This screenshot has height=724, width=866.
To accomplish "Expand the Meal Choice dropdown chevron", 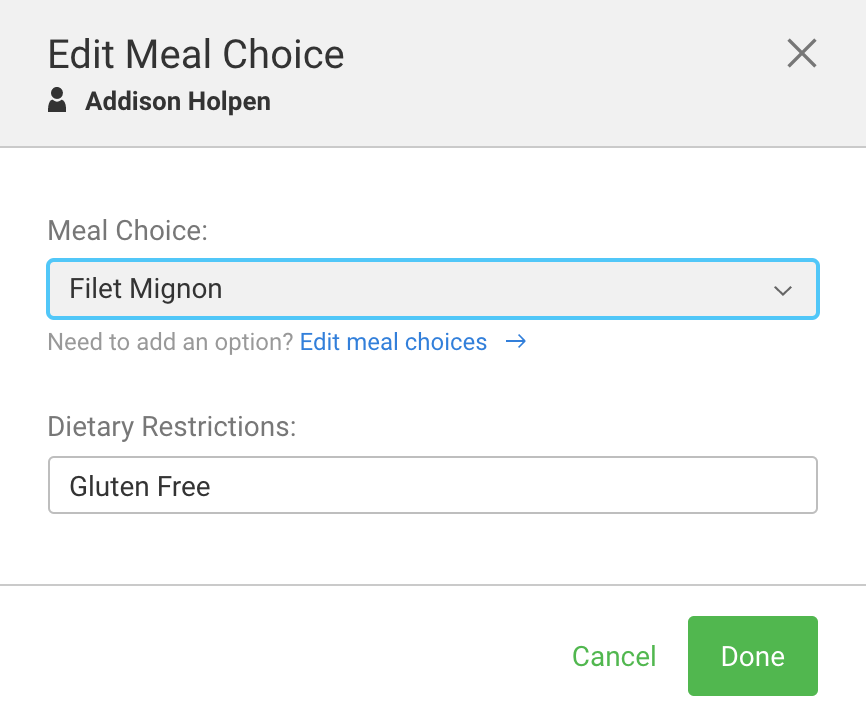I will 783,290.
